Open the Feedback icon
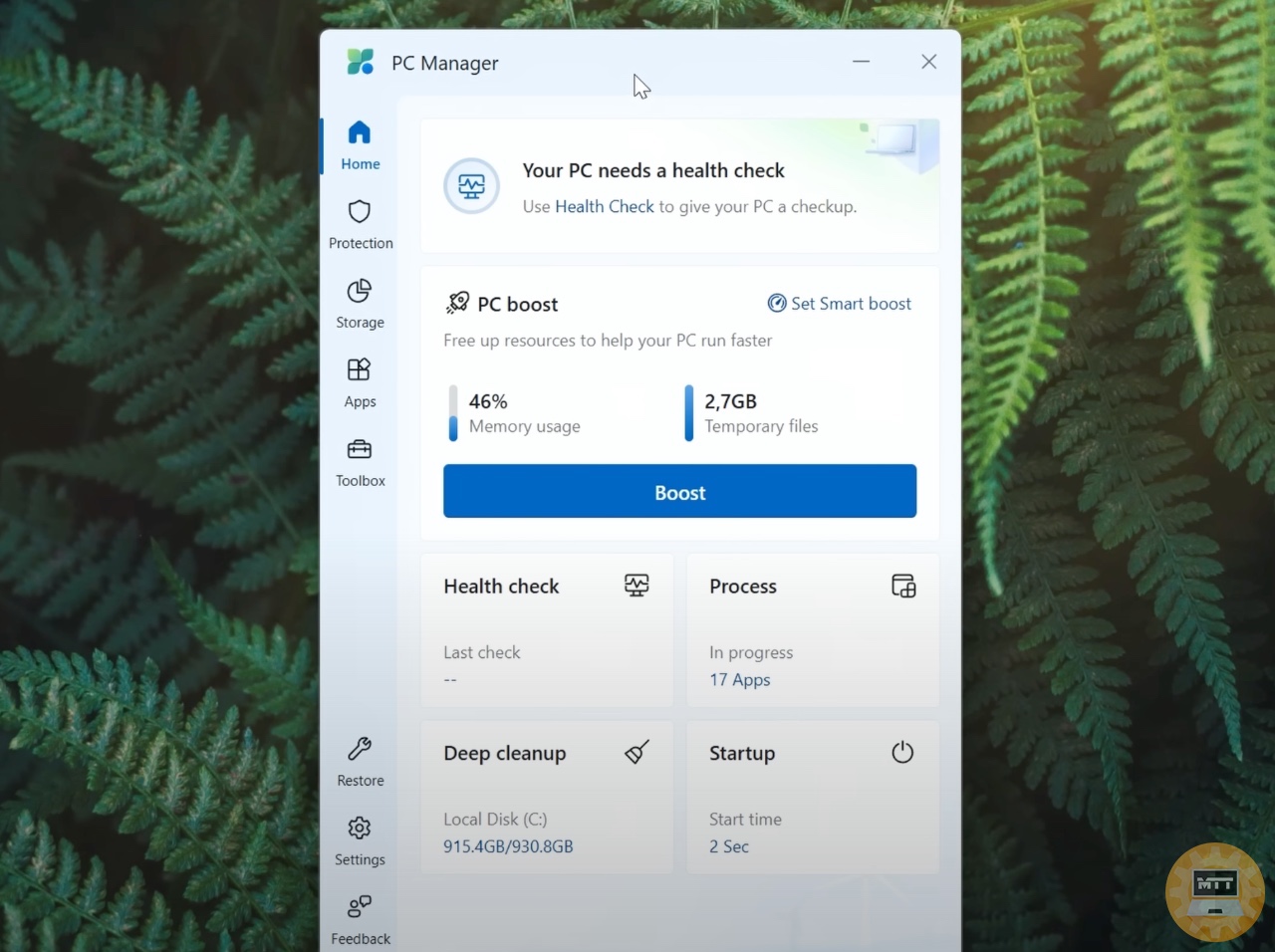 pyautogui.click(x=360, y=907)
